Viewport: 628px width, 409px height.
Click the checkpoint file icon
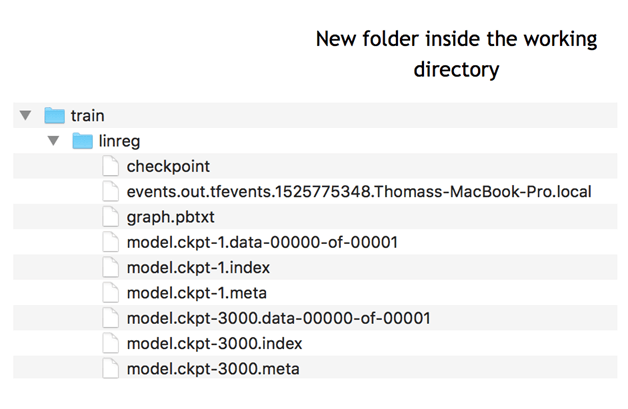tap(112, 166)
